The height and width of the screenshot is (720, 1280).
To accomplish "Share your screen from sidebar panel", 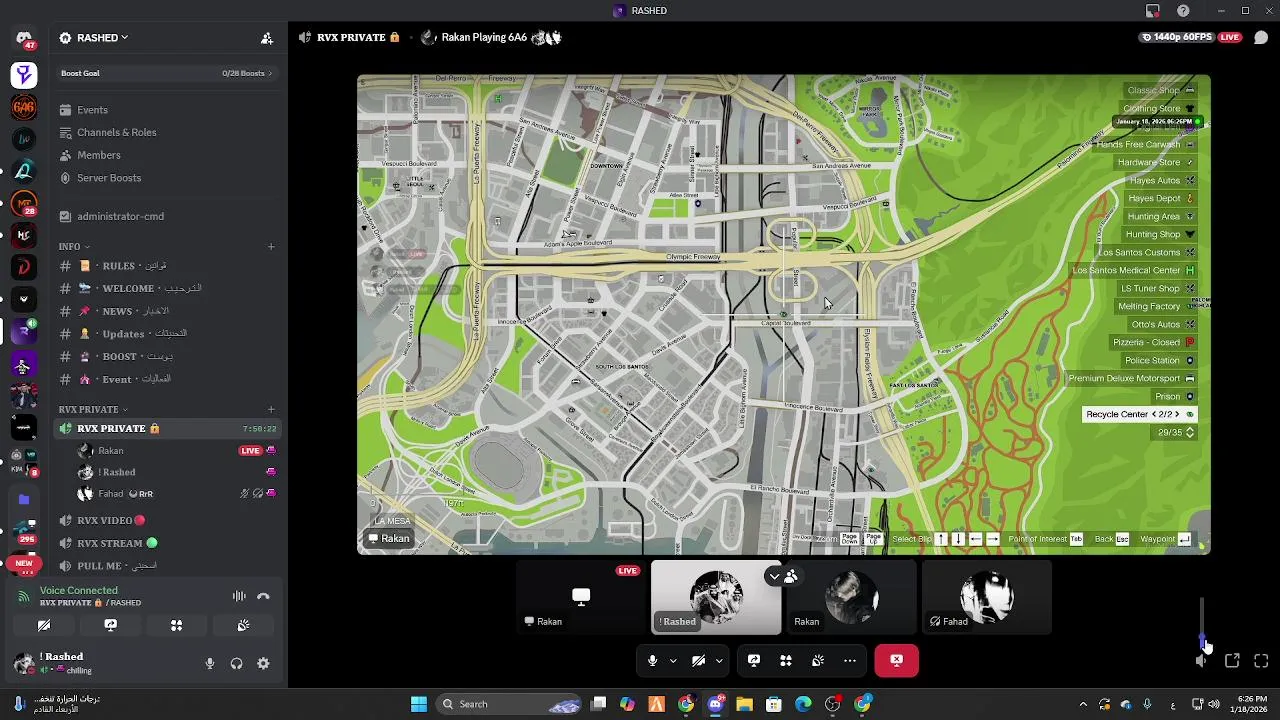I will point(111,625).
